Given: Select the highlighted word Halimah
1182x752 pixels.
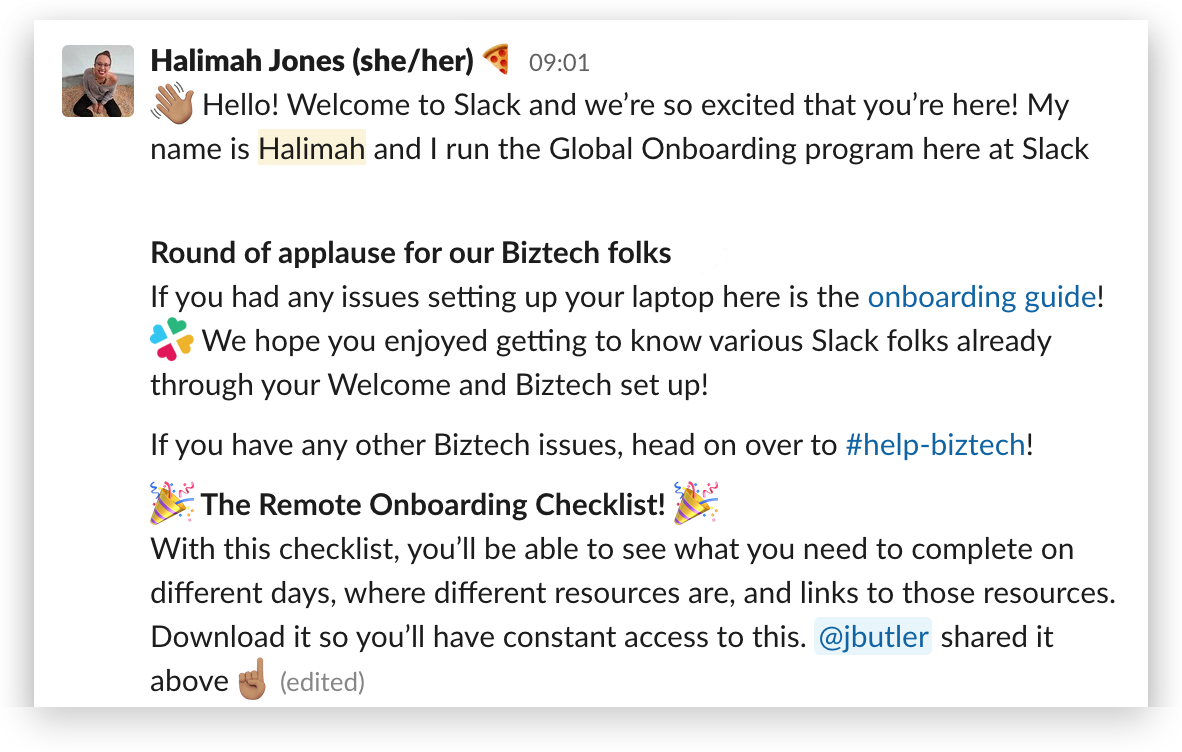Looking at the screenshot, I should 312,148.
